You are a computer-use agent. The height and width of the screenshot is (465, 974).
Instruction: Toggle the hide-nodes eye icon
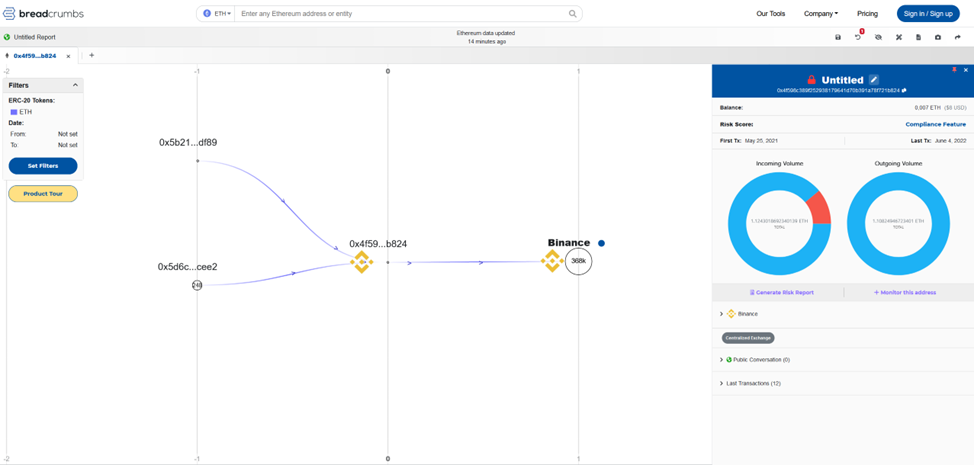(x=878, y=37)
